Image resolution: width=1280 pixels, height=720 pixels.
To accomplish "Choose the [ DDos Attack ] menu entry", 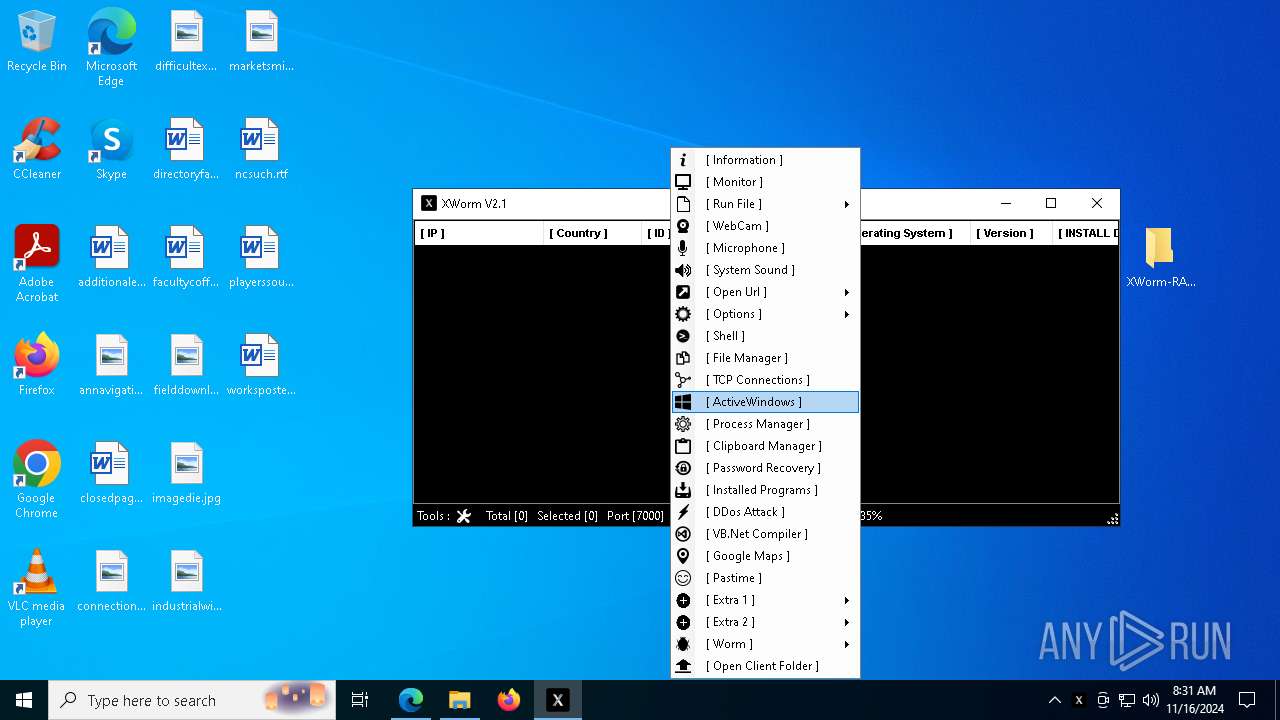I will [765, 512].
